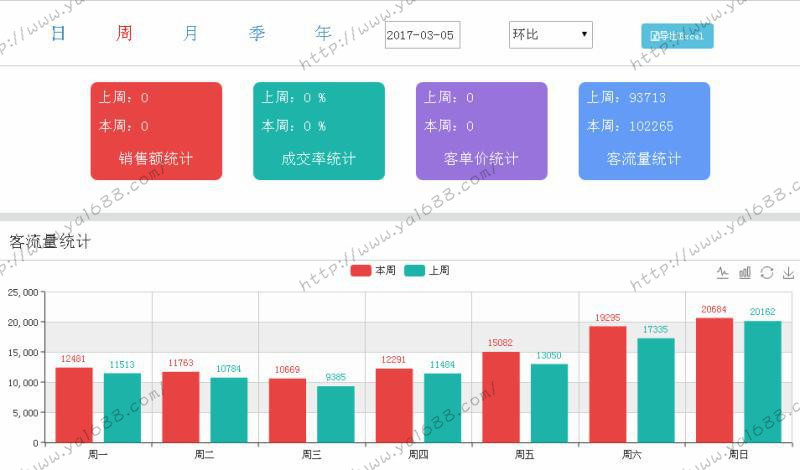Switch chart to line view icon
800x470 pixels.
[x=723, y=272]
